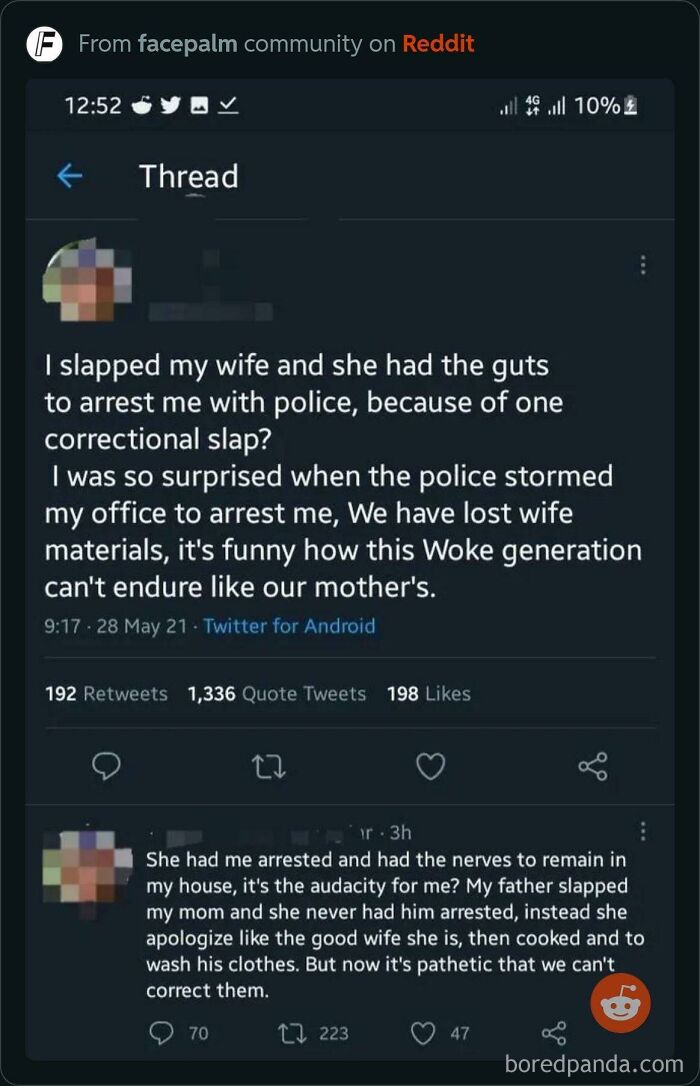The height and width of the screenshot is (1086, 700).
Task: Click the retweet icon under the main tweet
Action: pos(268,766)
